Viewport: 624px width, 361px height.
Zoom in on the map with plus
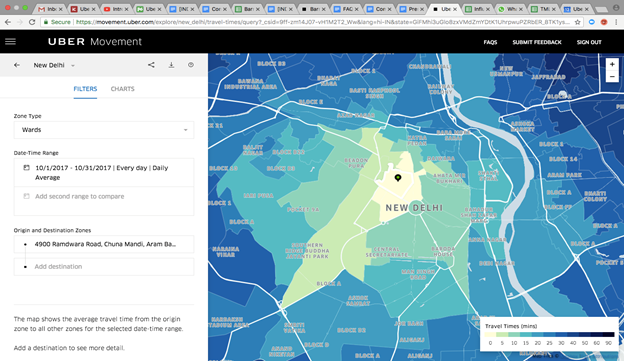coord(612,64)
